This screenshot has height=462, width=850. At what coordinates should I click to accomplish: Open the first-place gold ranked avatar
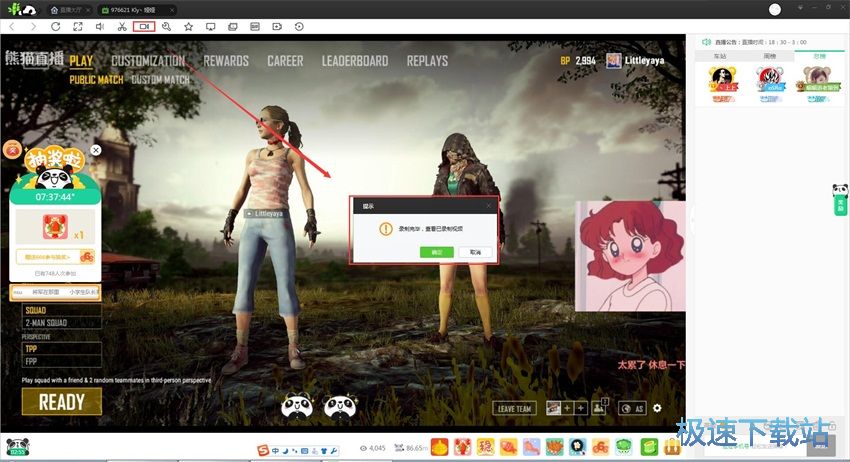point(723,81)
